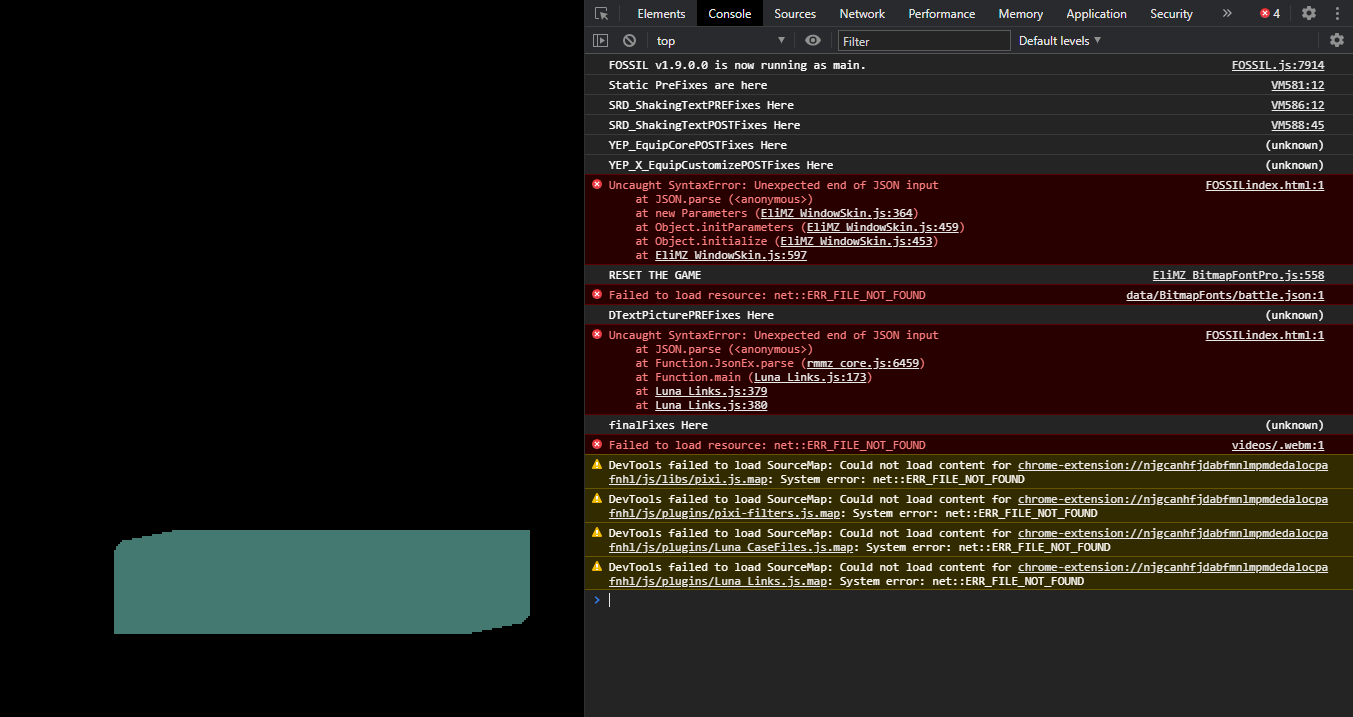The height and width of the screenshot is (717, 1353).
Task: Show more DevTools tabs chevron
Action: pos(1227,14)
